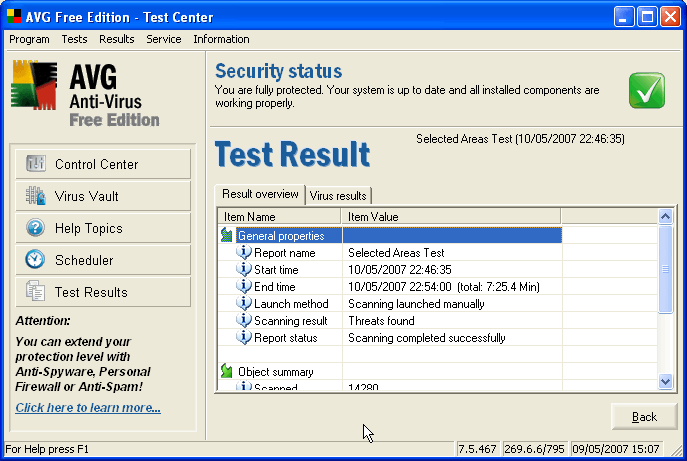The image size is (687, 461).
Task: Click the AVG icon in the title bar
Action: [14, 16]
